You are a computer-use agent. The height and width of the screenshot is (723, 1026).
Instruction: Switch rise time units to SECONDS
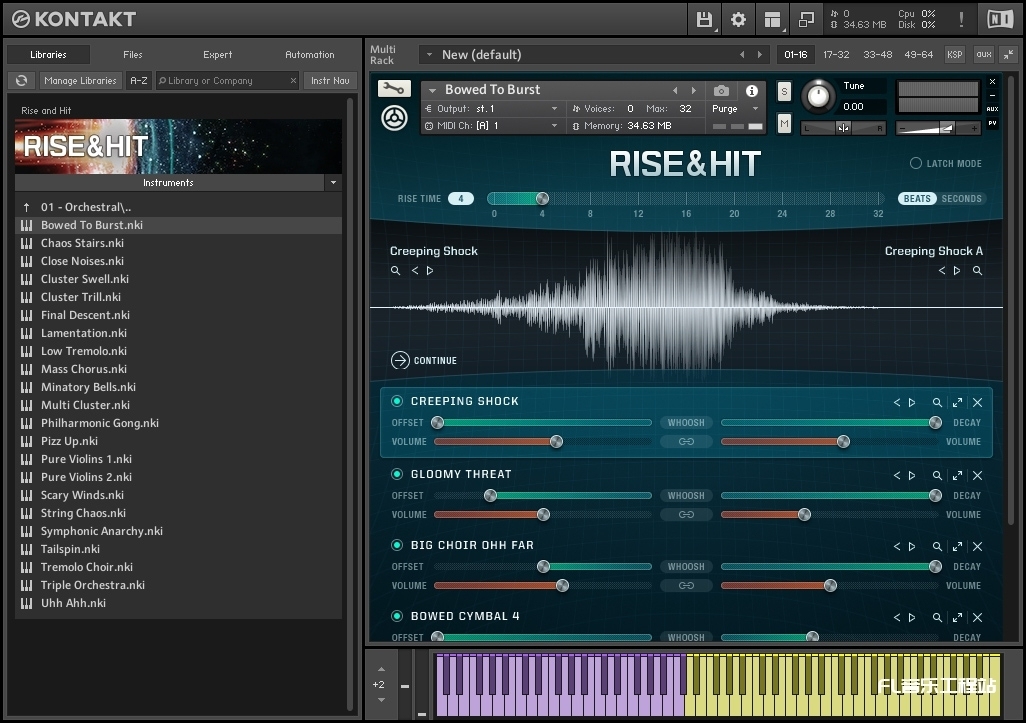point(961,198)
